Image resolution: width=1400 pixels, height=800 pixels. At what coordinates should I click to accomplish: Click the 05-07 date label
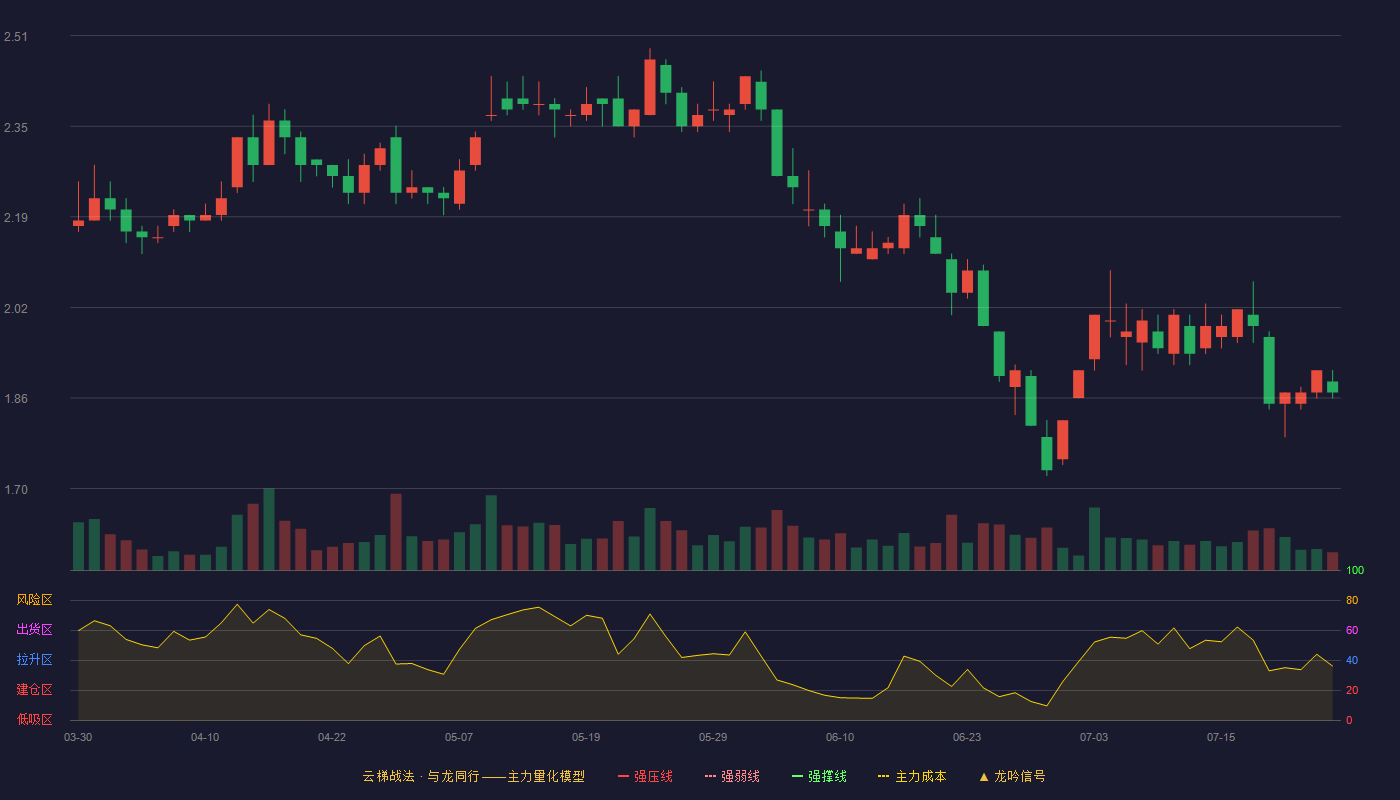click(459, 737)
